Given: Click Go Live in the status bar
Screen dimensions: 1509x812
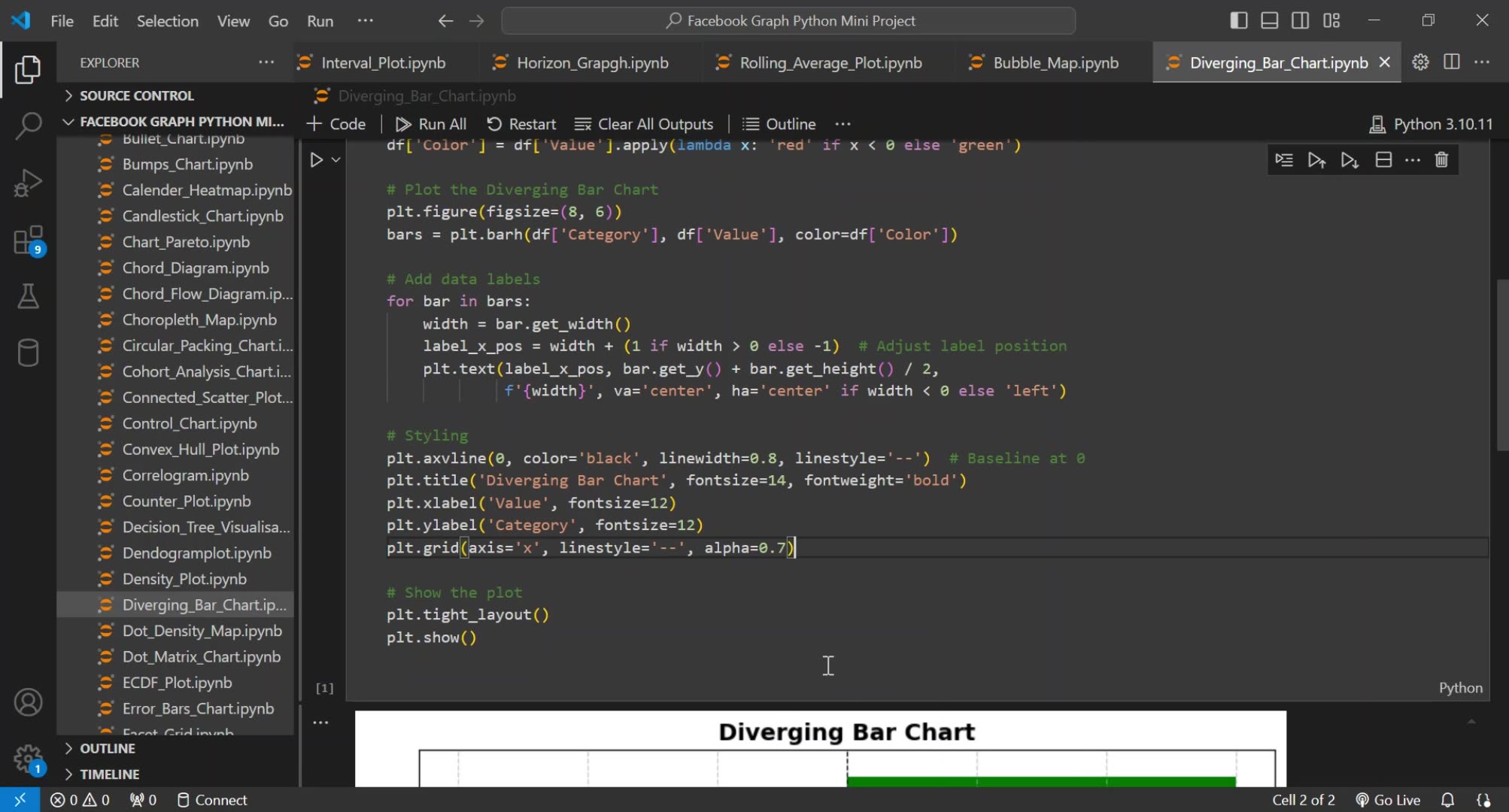Looking at the screenshot, I should [x=1388, y=799].
